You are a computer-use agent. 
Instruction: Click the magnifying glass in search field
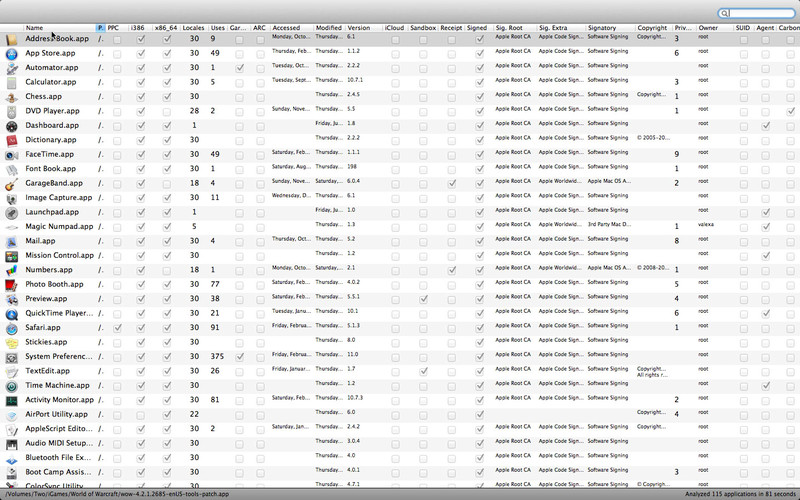tap(724, 14)
